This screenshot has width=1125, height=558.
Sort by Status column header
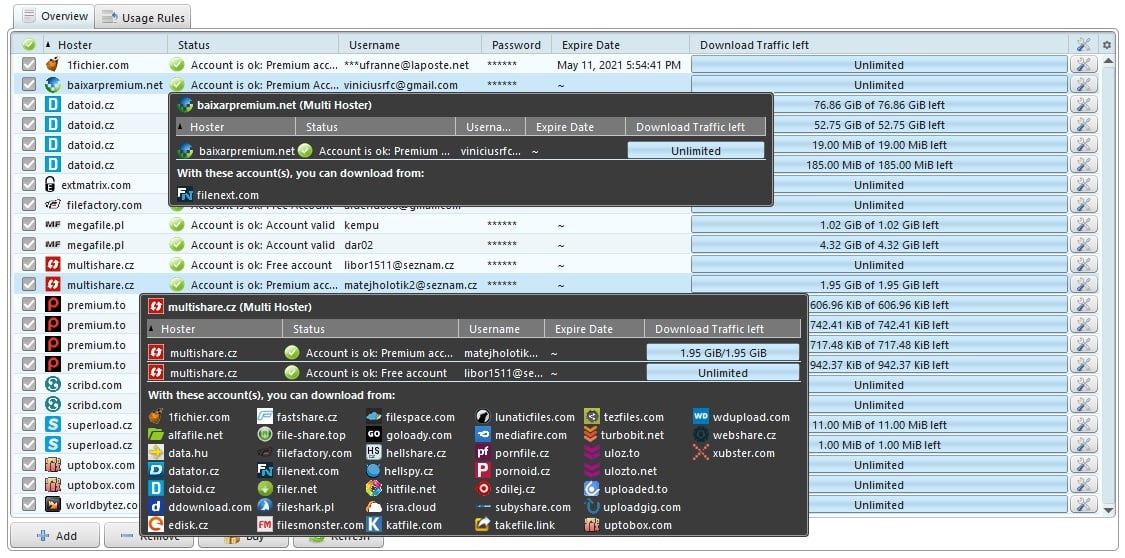click(x=253, y=44)
